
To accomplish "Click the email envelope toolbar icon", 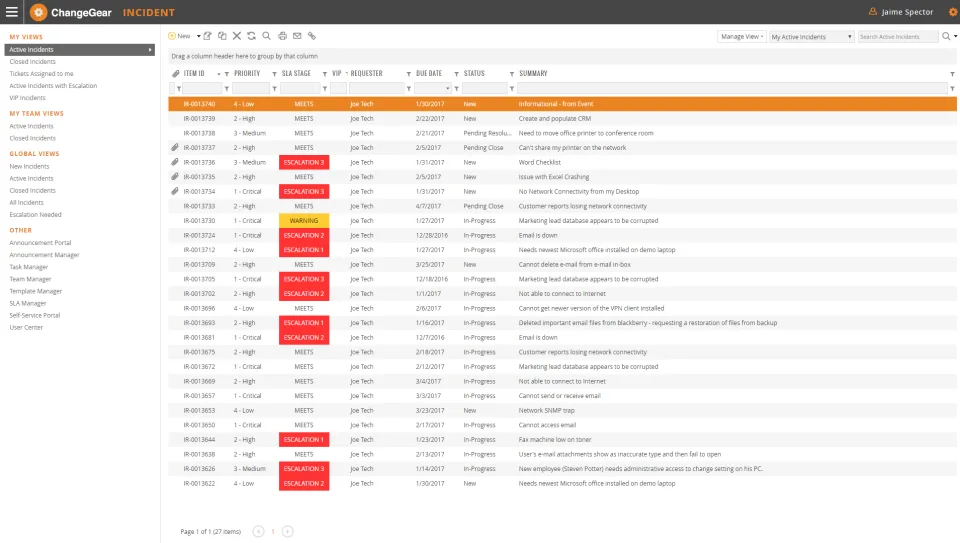I will tap(297, 36).
